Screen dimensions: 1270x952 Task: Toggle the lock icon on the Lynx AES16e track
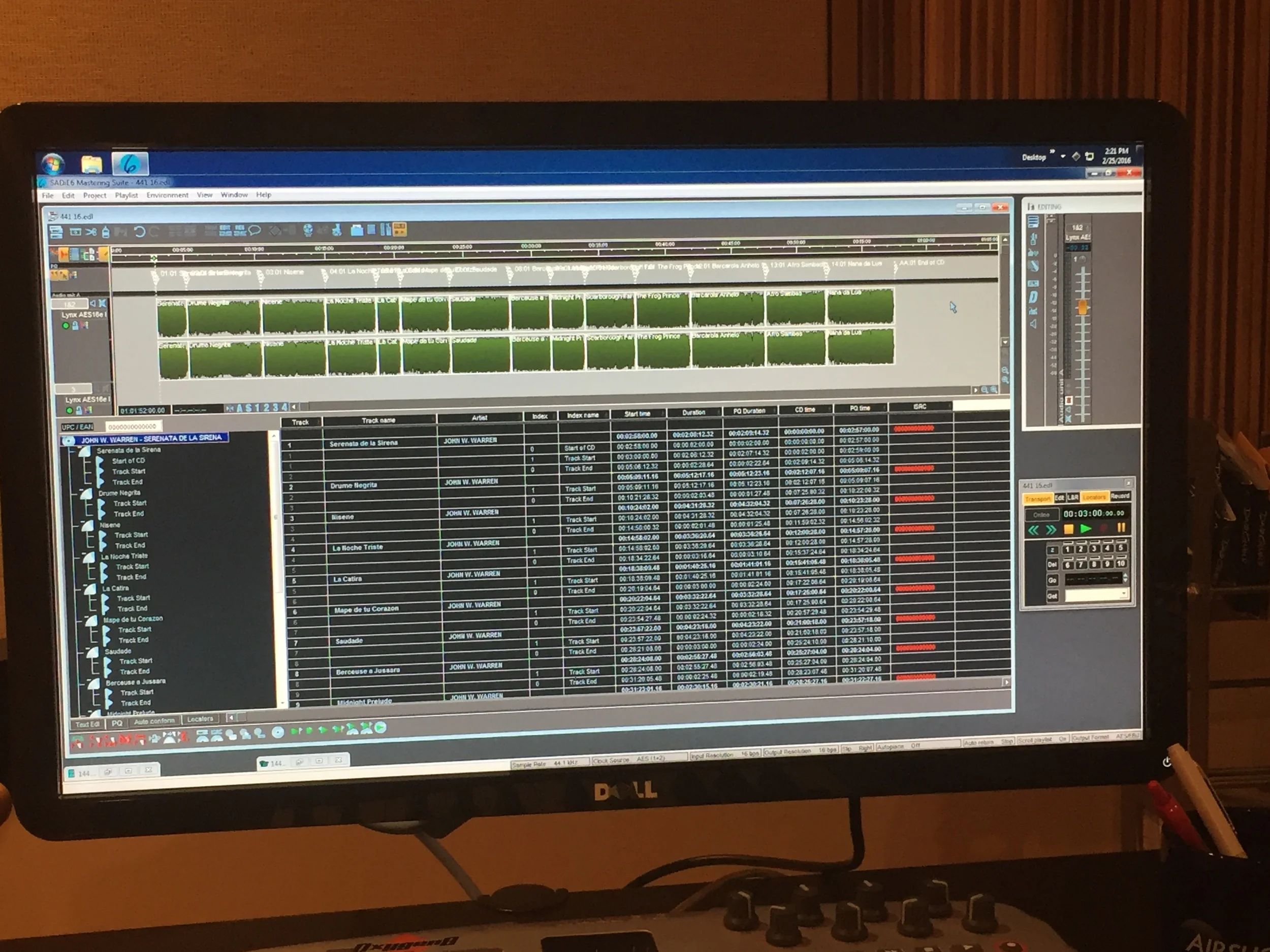click(x=76, y=326)
